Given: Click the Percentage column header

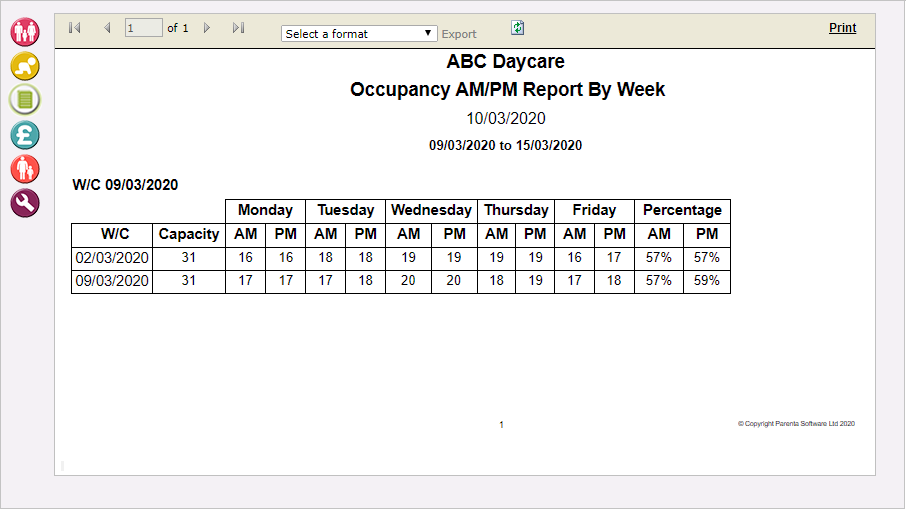Looking at the screenshot, I should (682, 210).
